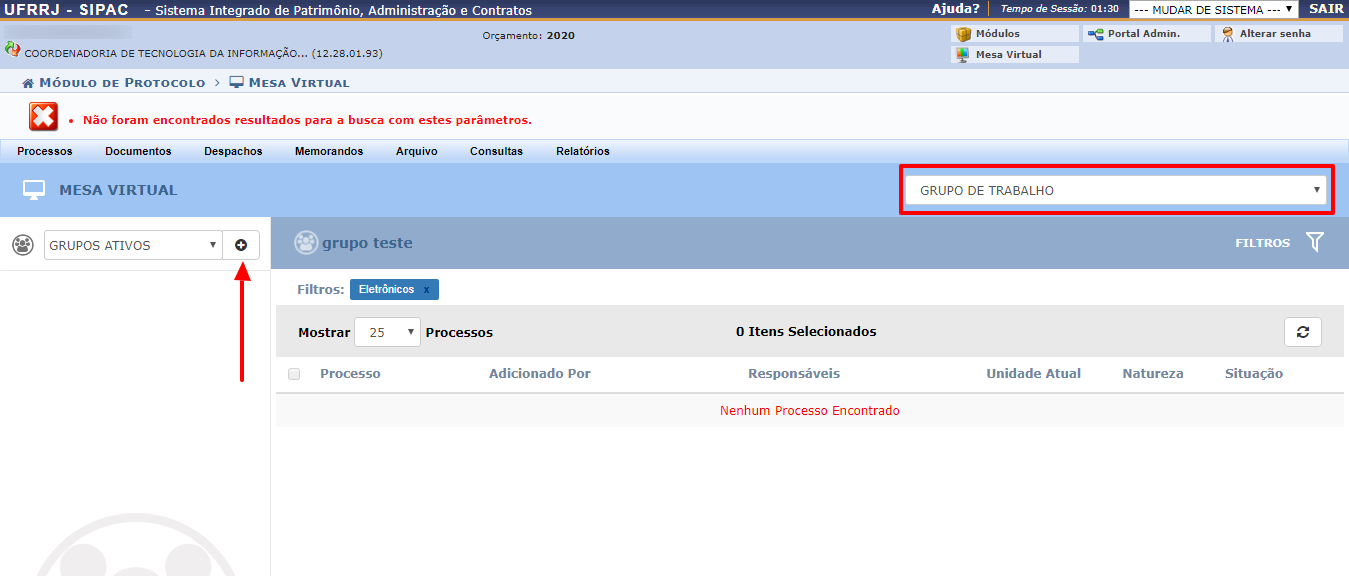Open the Processos menu

coord(45,151)
